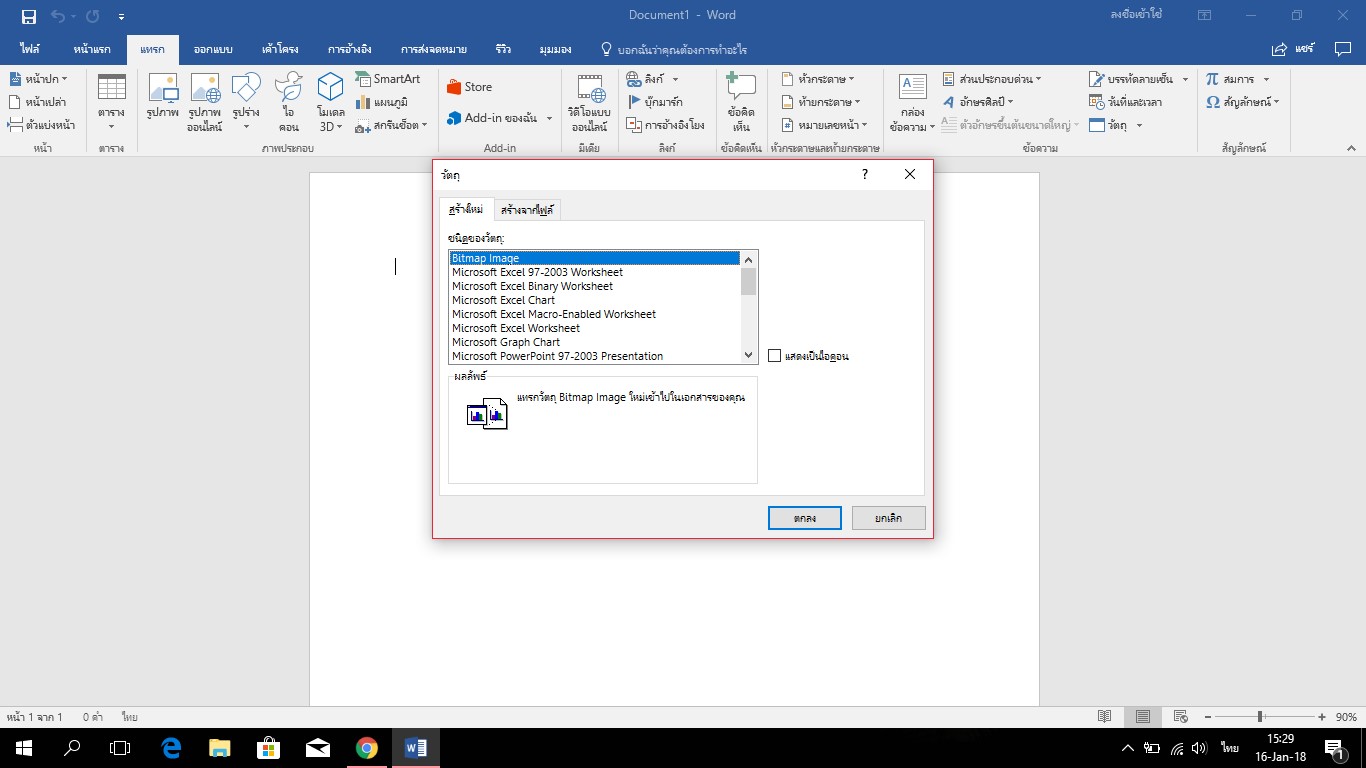Screen dimensions: 1366x768
Task: Collapse the ribbon with the chevron
Action: [x=1350, y=148]
